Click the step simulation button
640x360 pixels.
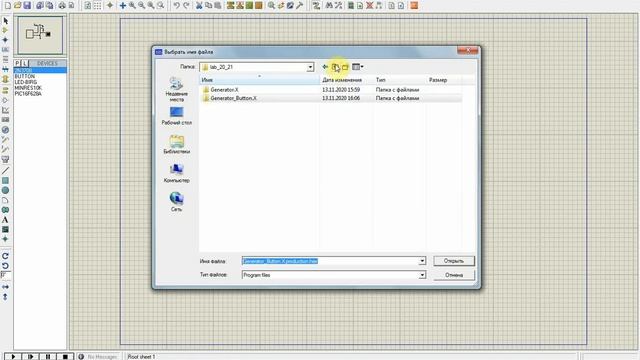(30, 356)
